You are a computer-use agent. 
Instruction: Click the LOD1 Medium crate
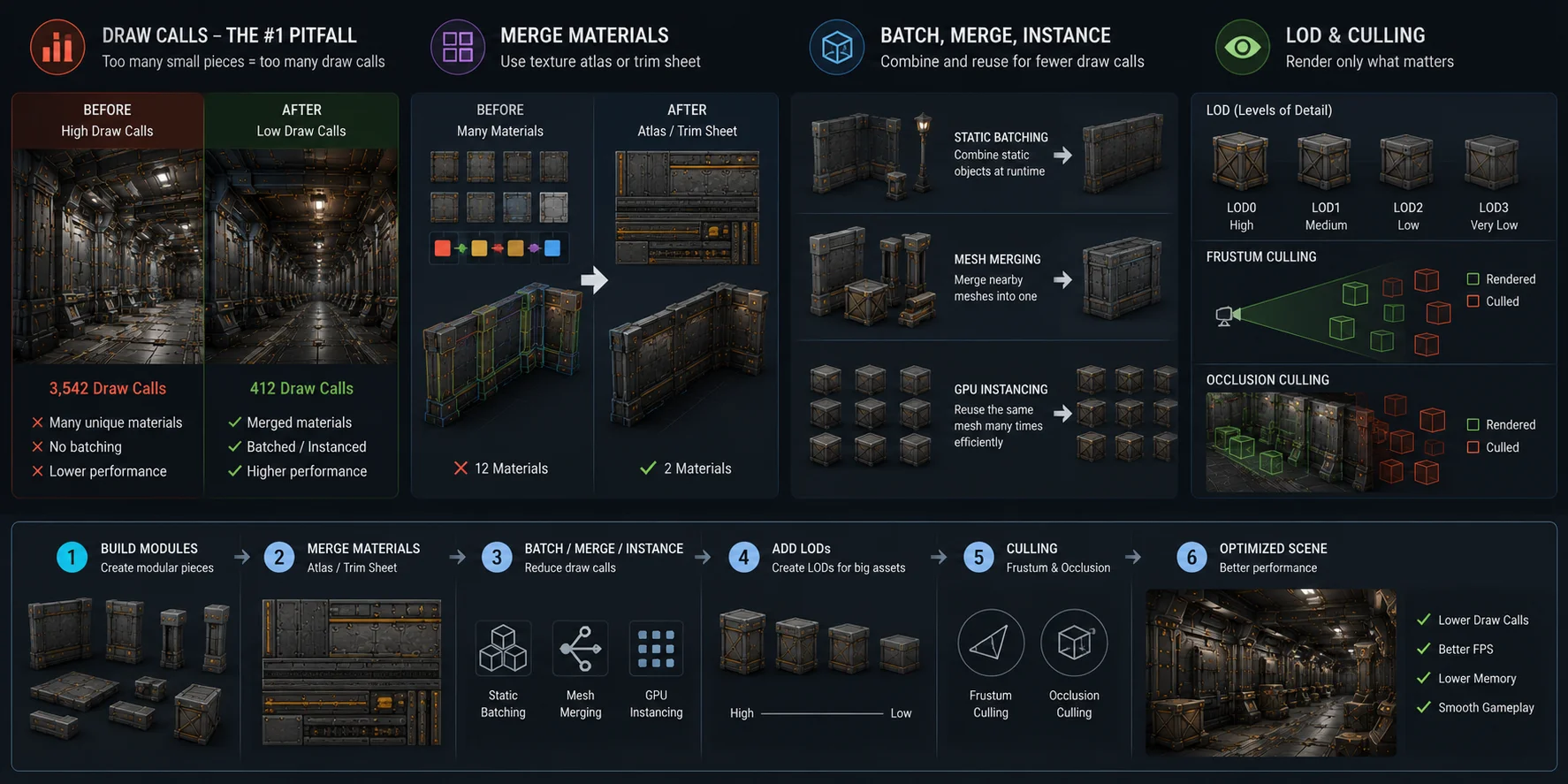click(1324, 162)
